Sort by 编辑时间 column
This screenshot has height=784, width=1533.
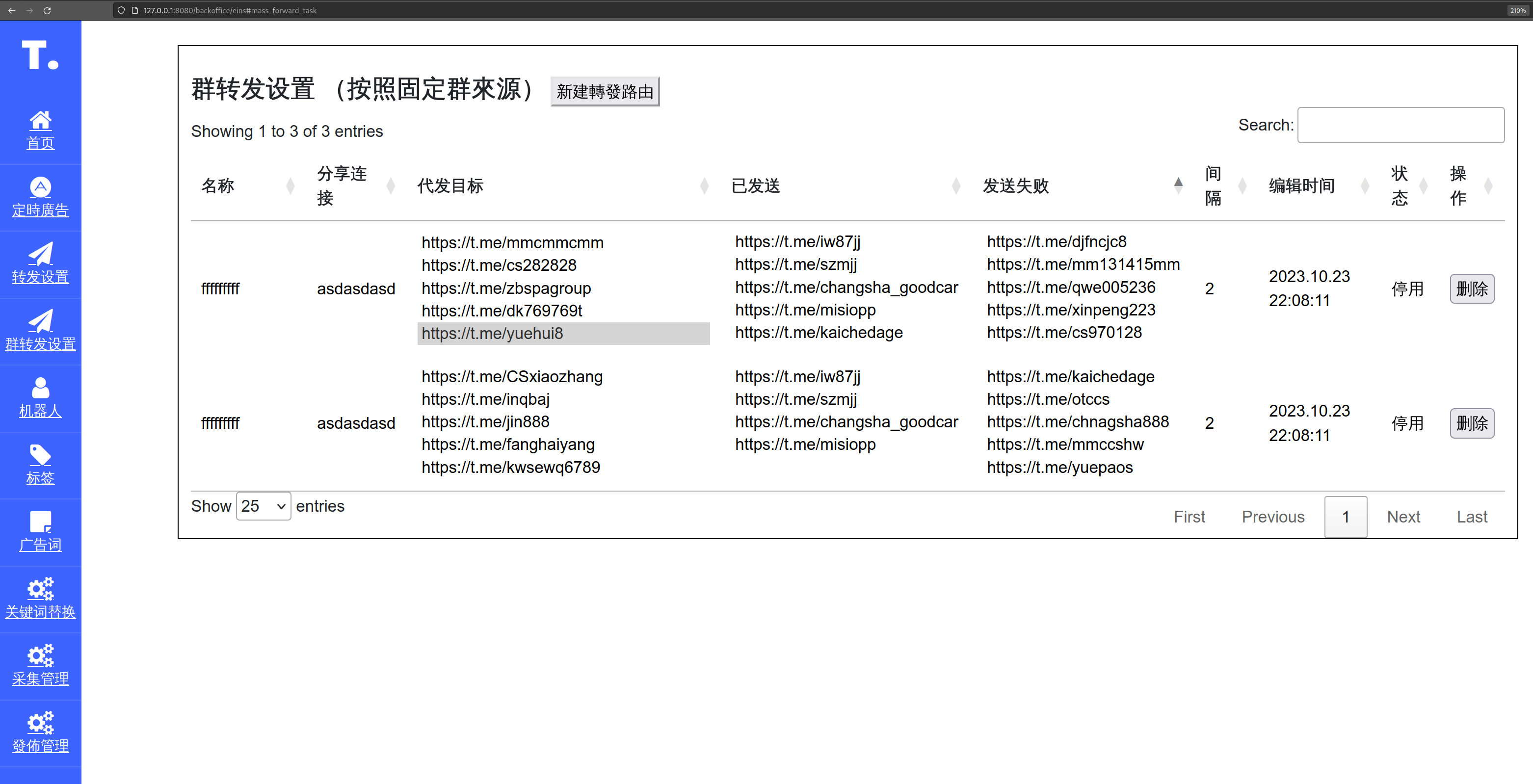[x=1301, y=186]
